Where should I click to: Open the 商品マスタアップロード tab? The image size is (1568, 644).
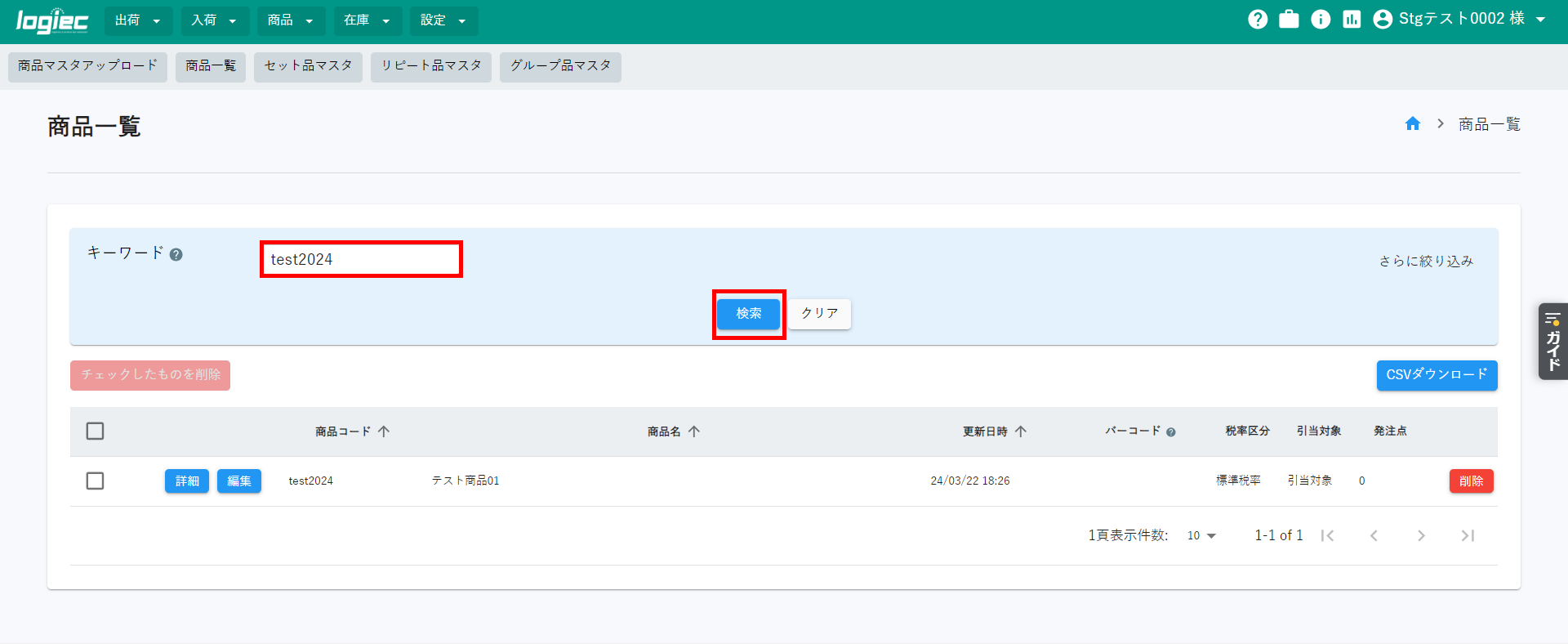click(x=87, y=66)
